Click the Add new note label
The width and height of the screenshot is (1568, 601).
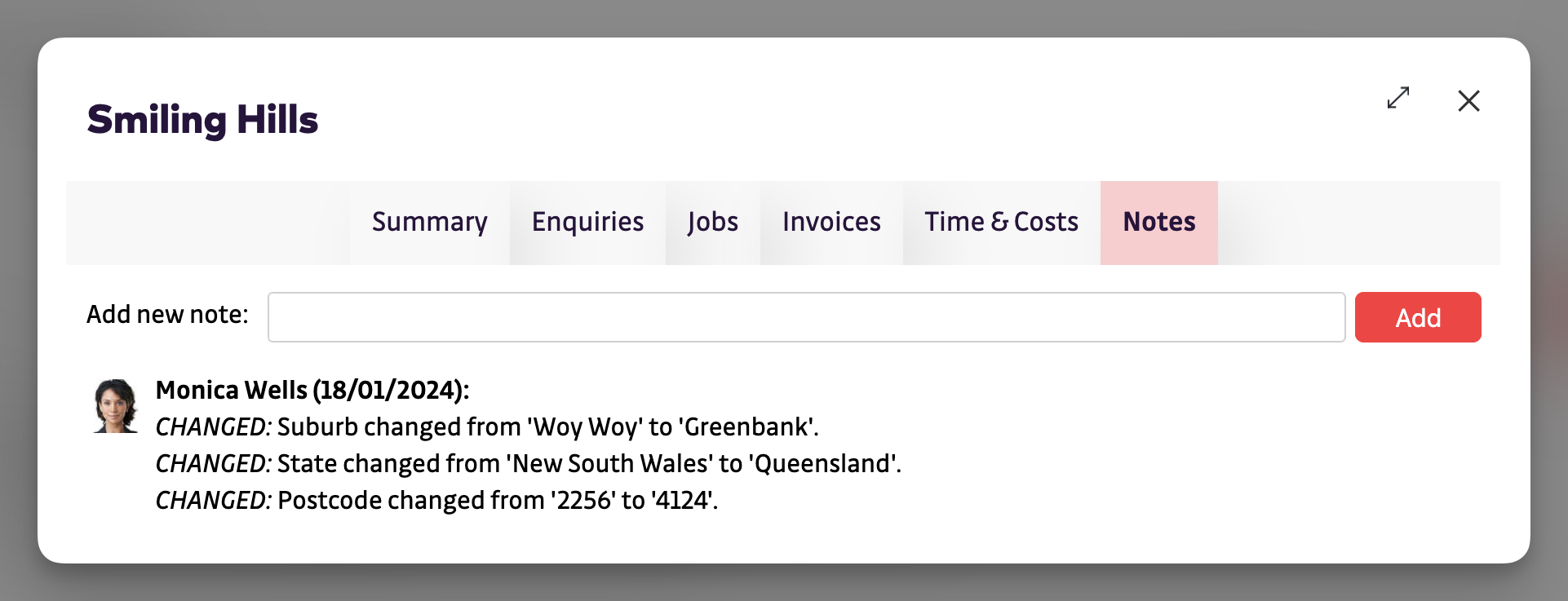(x=167, y=314)
